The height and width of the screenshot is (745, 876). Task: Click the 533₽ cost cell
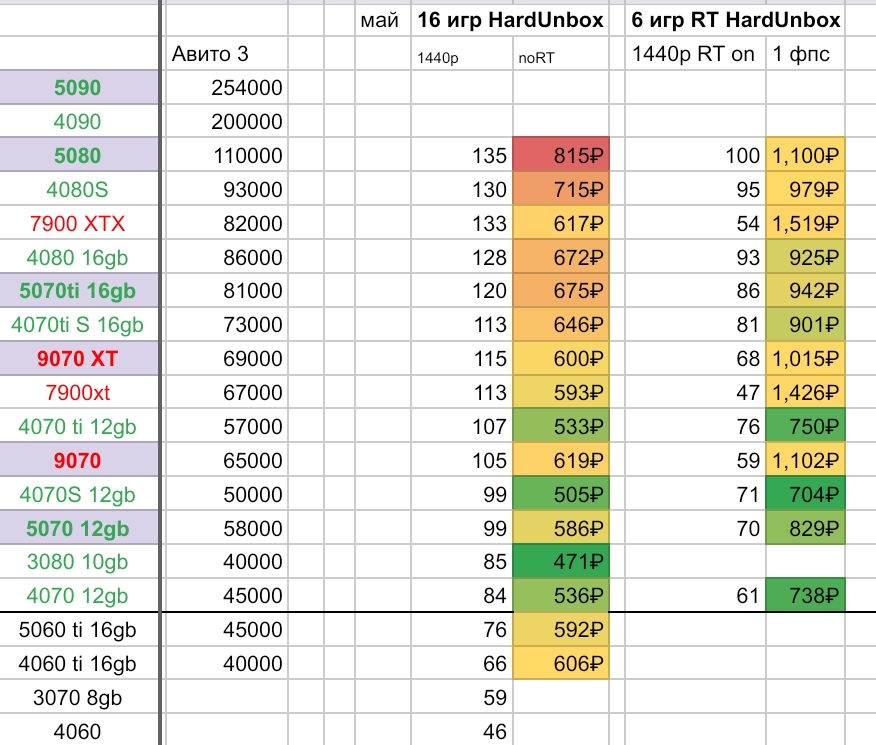(x=561, y=427)
